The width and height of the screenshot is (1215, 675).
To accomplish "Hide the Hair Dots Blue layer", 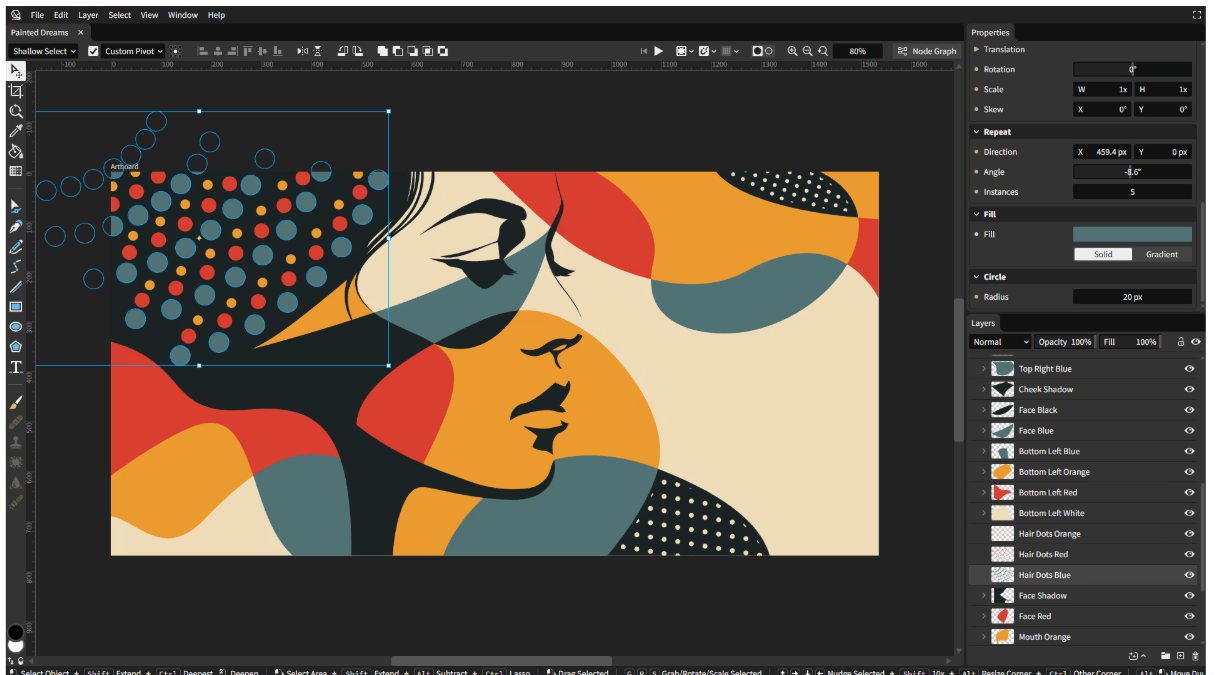I will (1190, 575).
